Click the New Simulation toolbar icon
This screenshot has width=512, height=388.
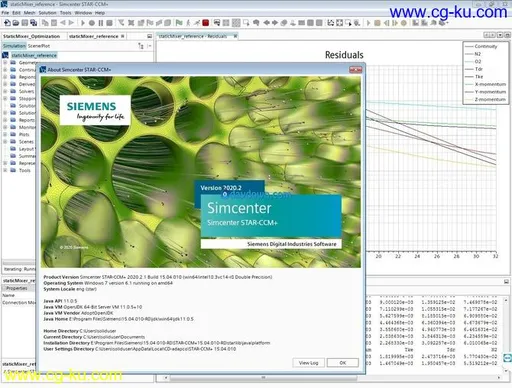7,23
